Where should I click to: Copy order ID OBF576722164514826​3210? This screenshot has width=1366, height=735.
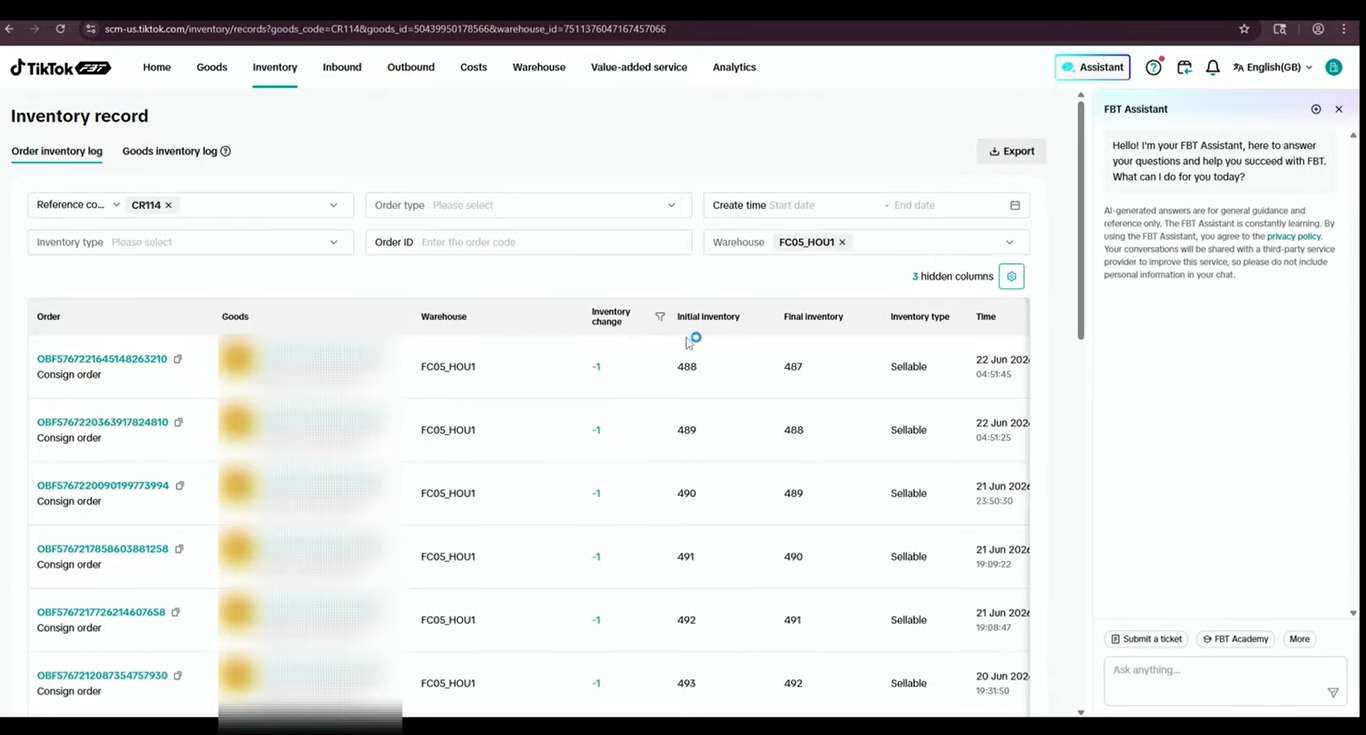pos(178,359)
